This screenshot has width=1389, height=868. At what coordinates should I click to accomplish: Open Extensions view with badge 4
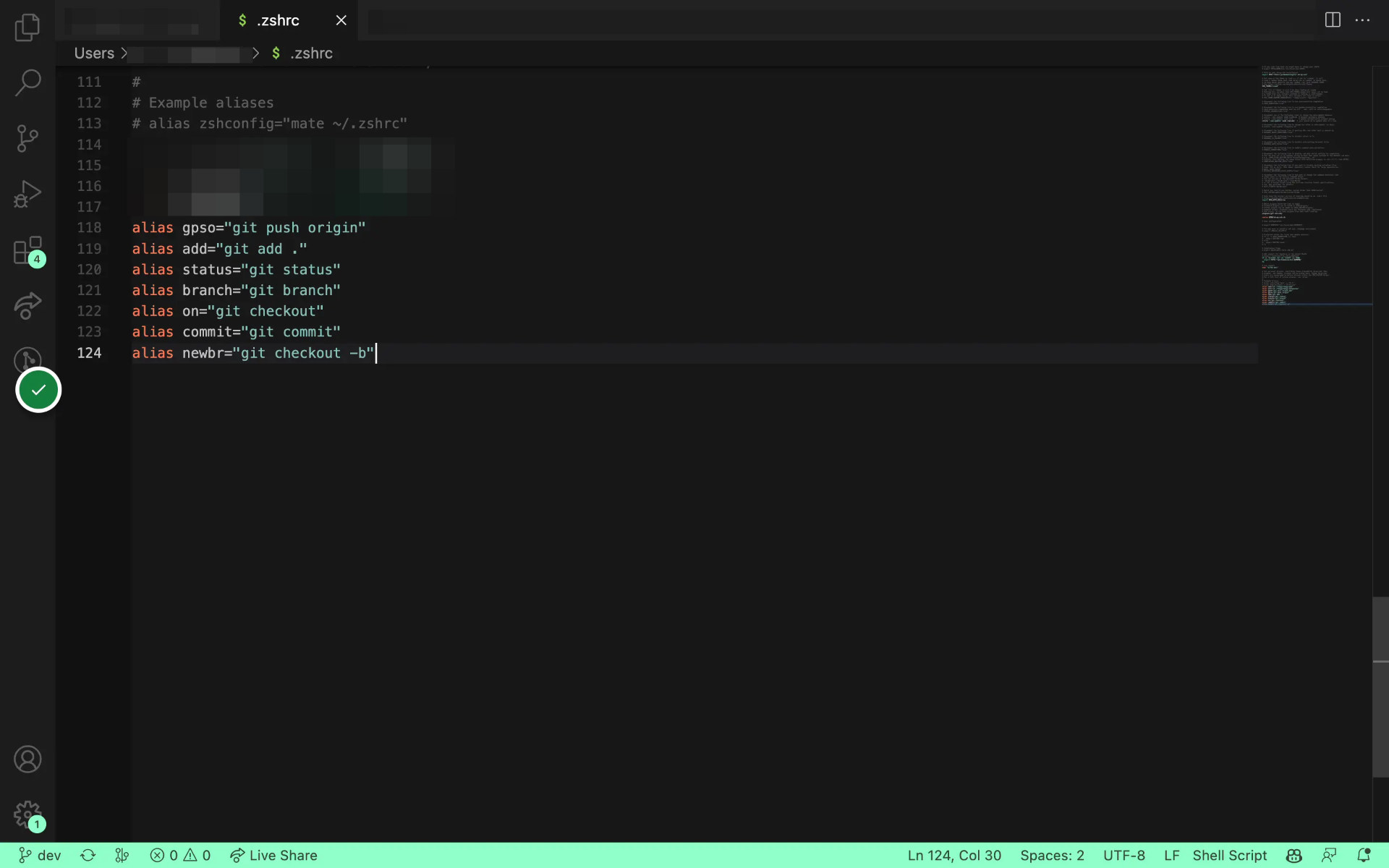[x=29, y=250]
